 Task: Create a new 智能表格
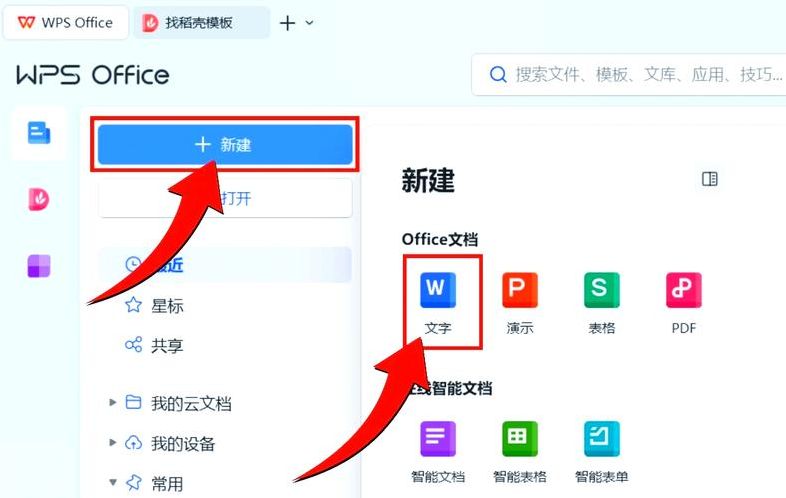[x=520, y=452]
